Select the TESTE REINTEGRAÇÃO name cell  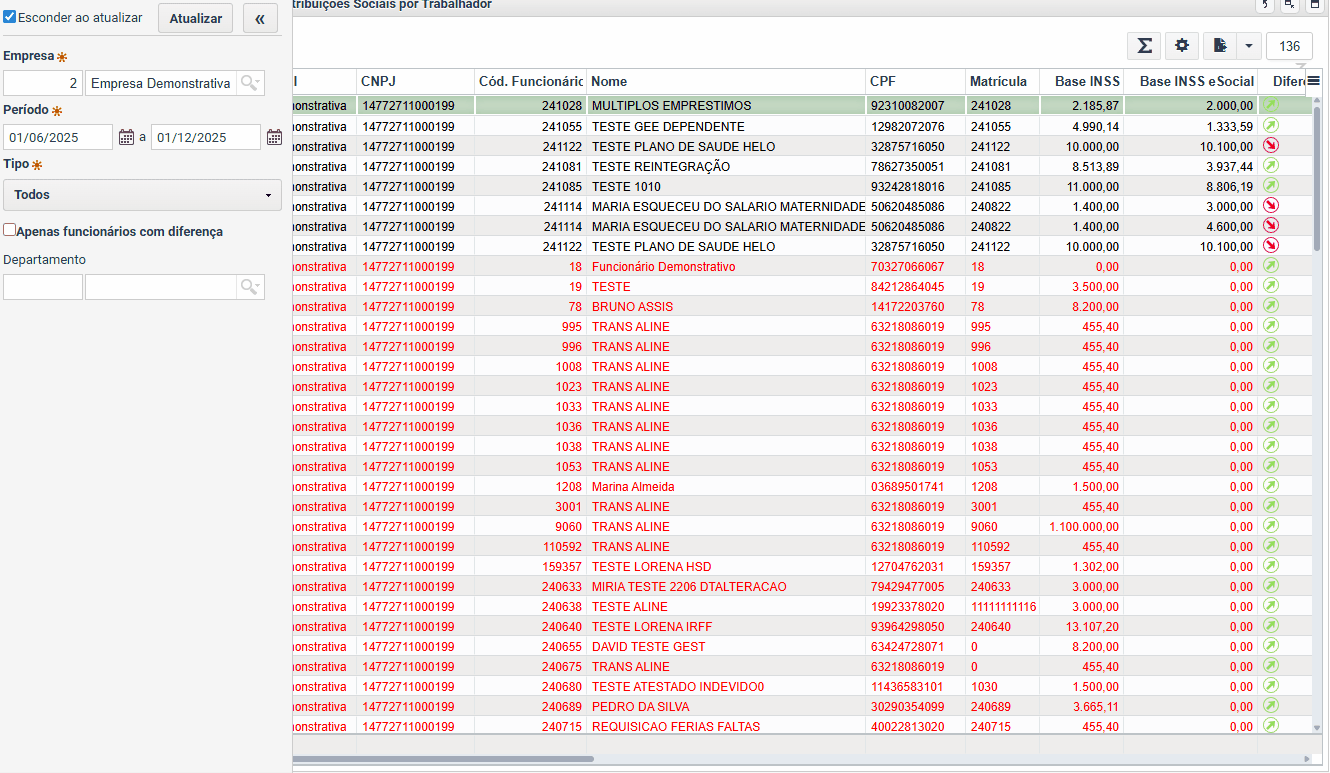[x=726, y=166]
